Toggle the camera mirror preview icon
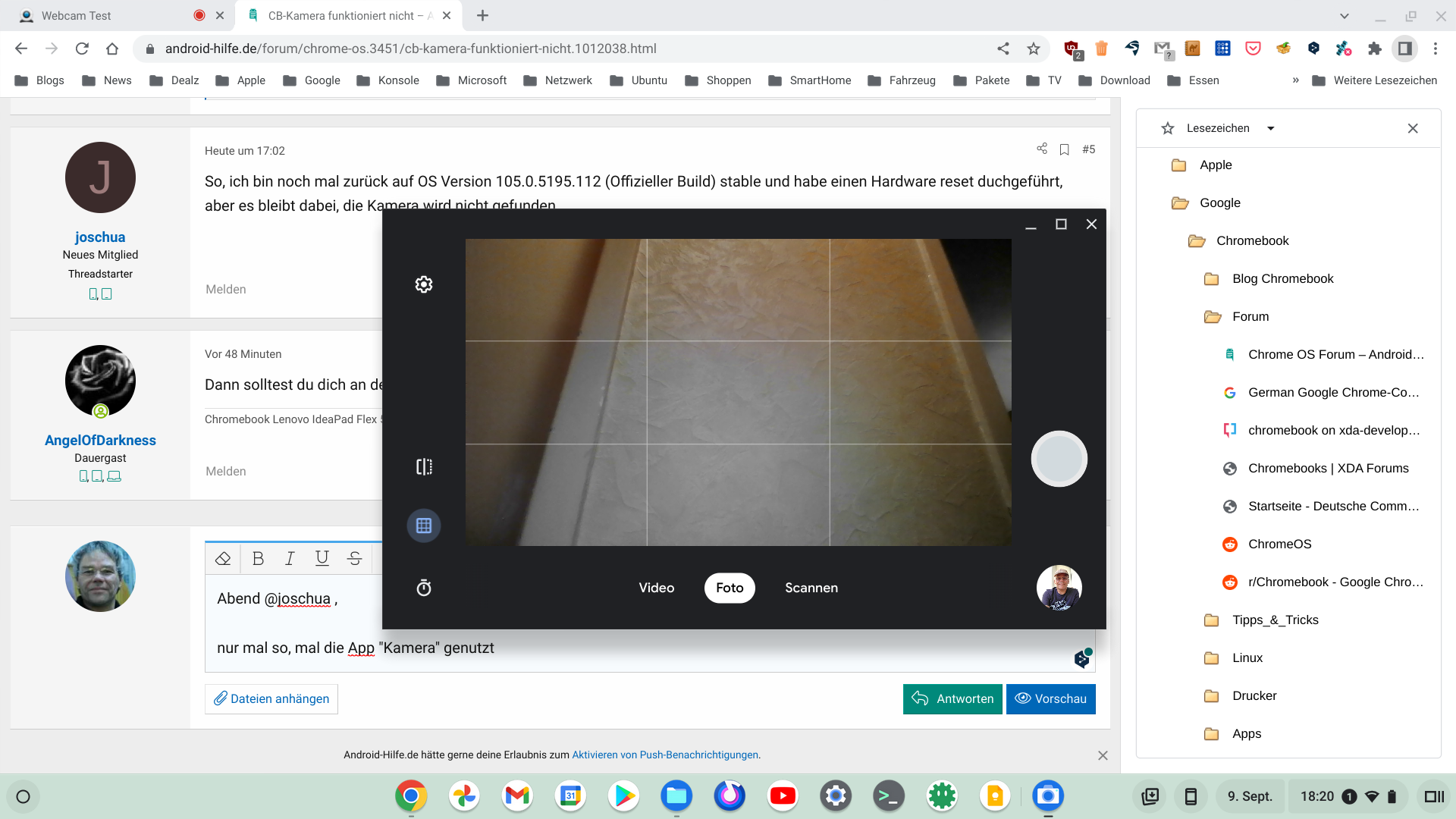The height and width of the screenshot is (819, 1456). 424,466
